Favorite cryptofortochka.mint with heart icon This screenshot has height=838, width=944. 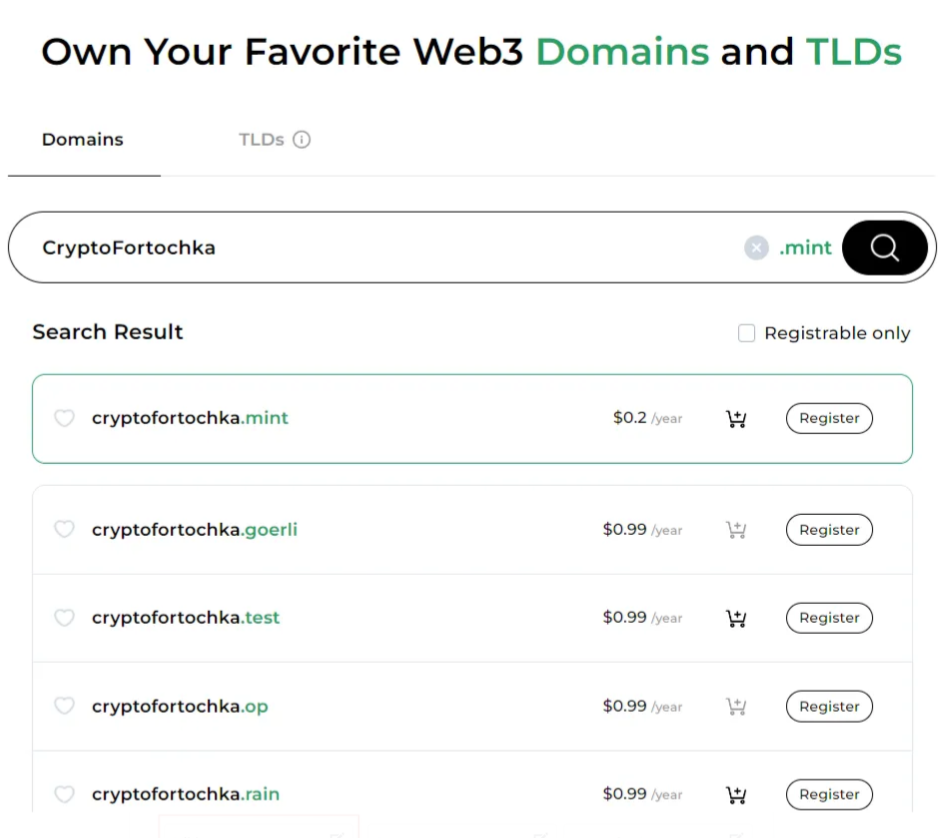(x=64, y=418)
